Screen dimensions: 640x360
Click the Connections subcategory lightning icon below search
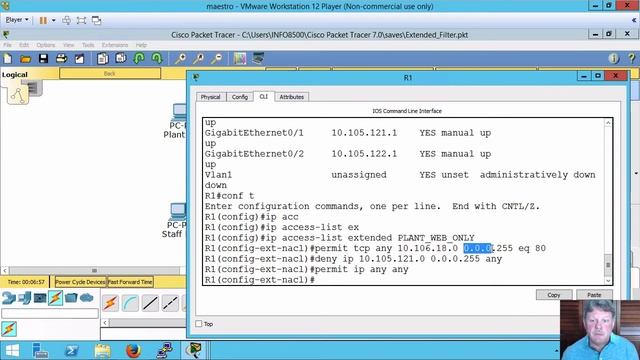(x=9, y=329)
